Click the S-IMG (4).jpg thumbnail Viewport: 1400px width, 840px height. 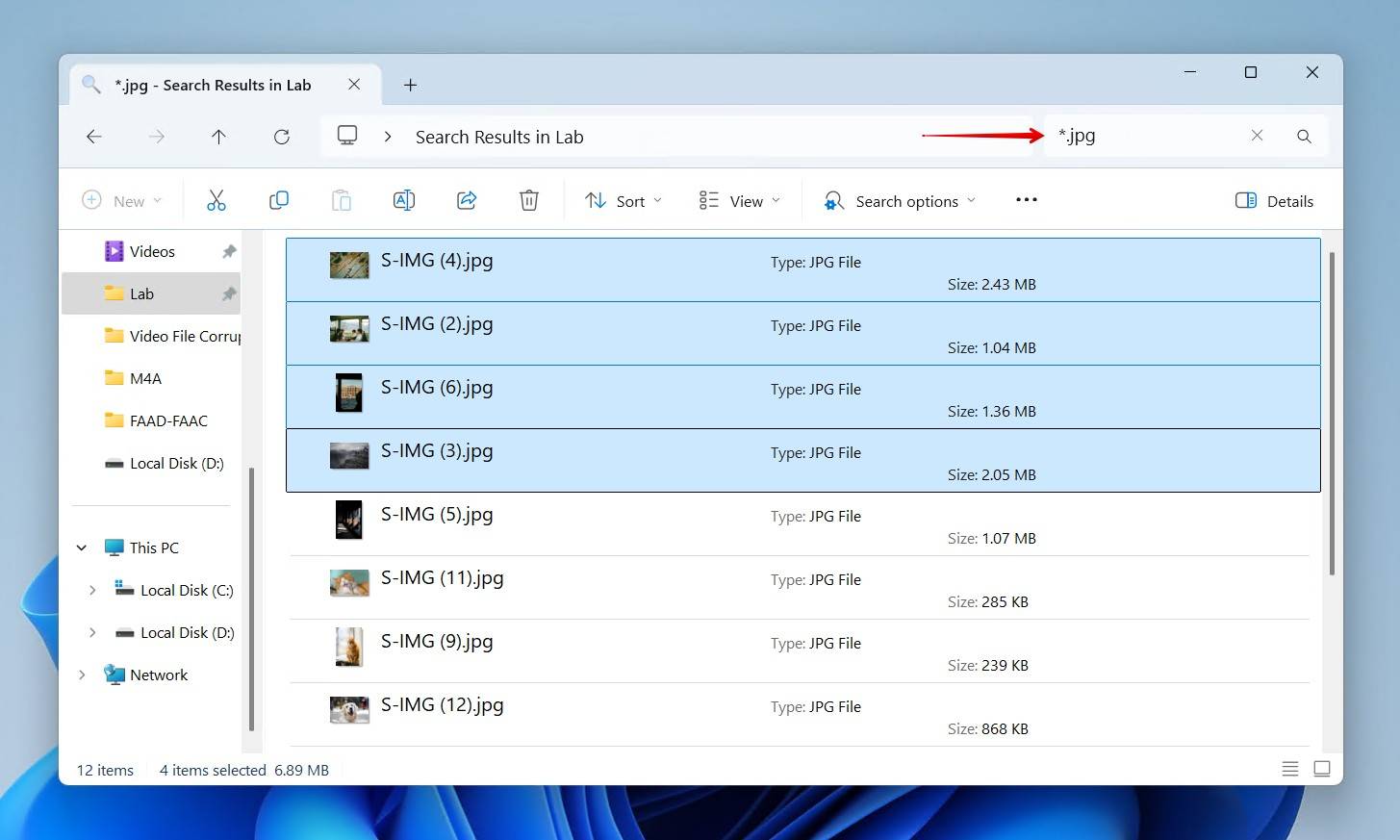click(349, 266)
